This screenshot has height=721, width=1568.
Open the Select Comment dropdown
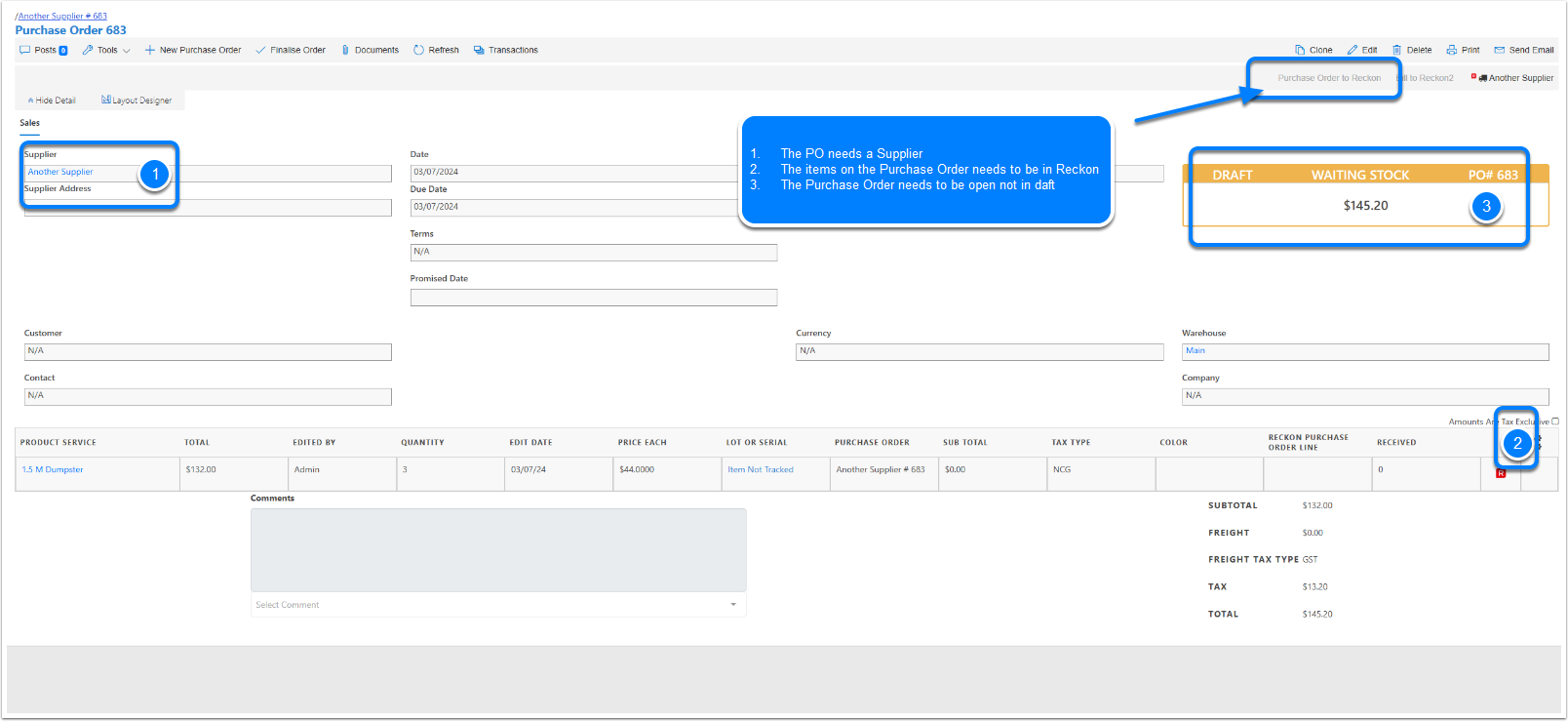(x=497, y=605)
